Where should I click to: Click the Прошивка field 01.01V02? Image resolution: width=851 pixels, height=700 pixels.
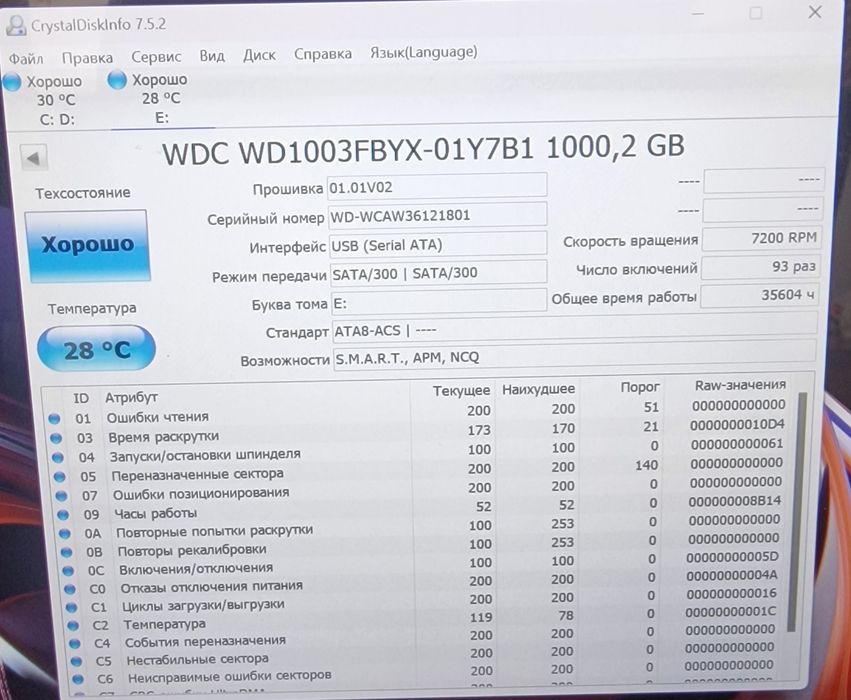(437, 186)
